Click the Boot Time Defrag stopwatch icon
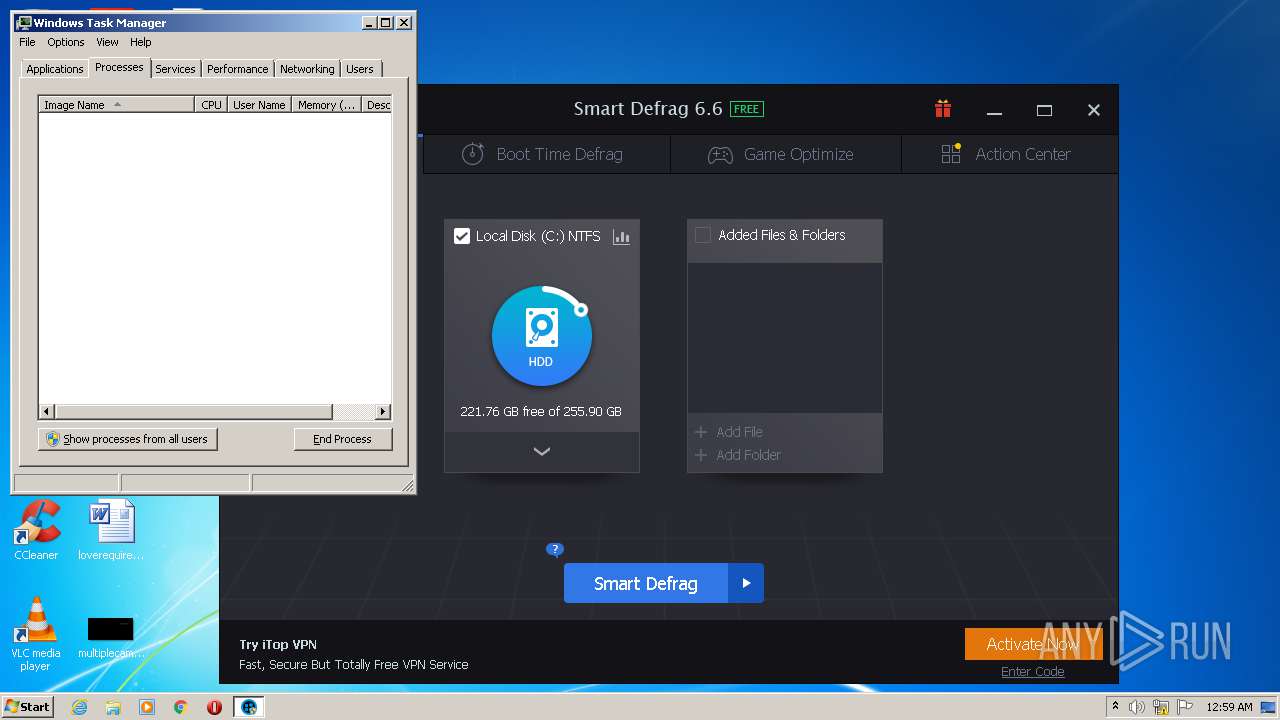 (472, 154)
